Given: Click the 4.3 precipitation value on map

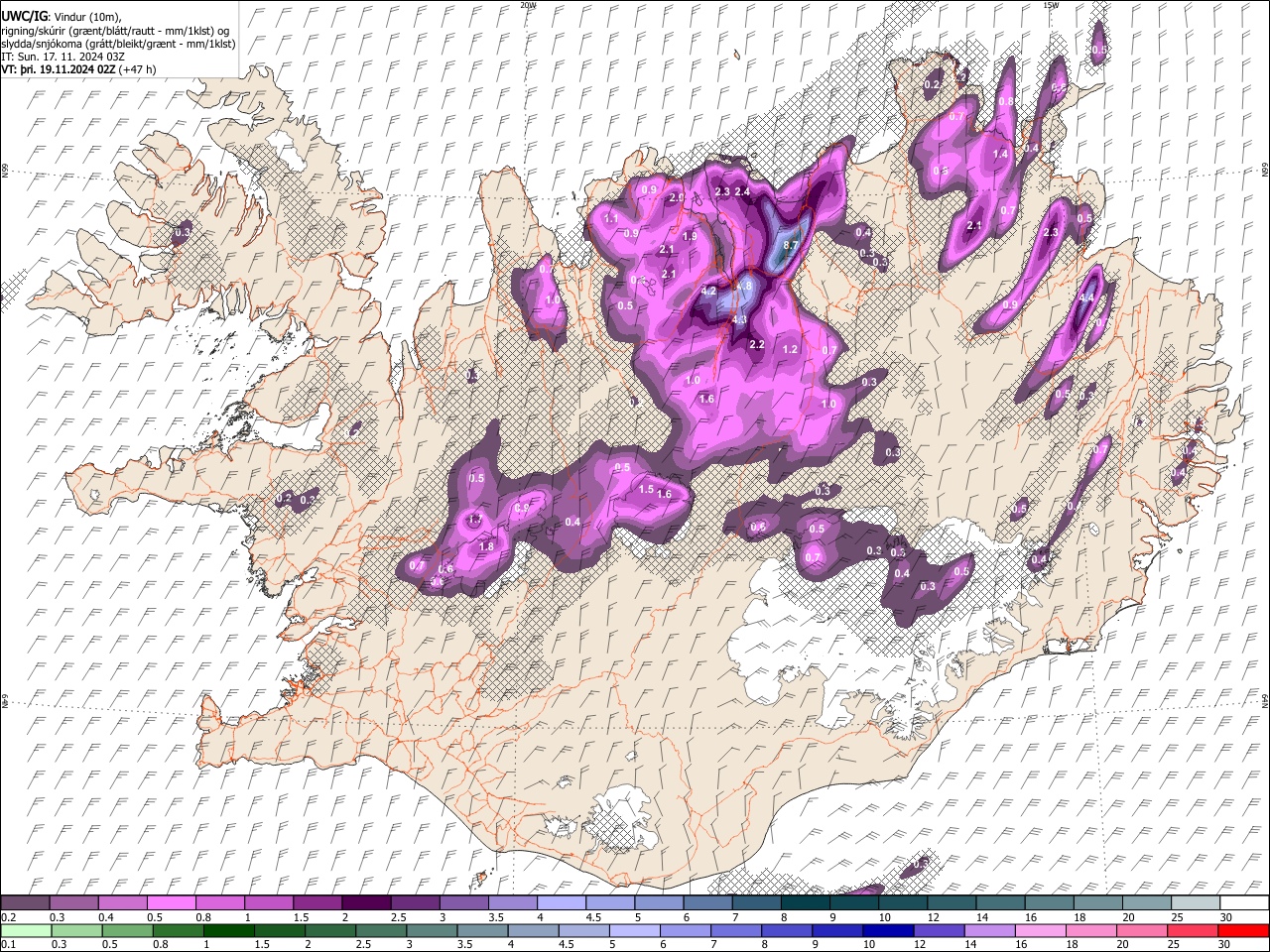Looking at the screenshot, I should pos(739,320).
